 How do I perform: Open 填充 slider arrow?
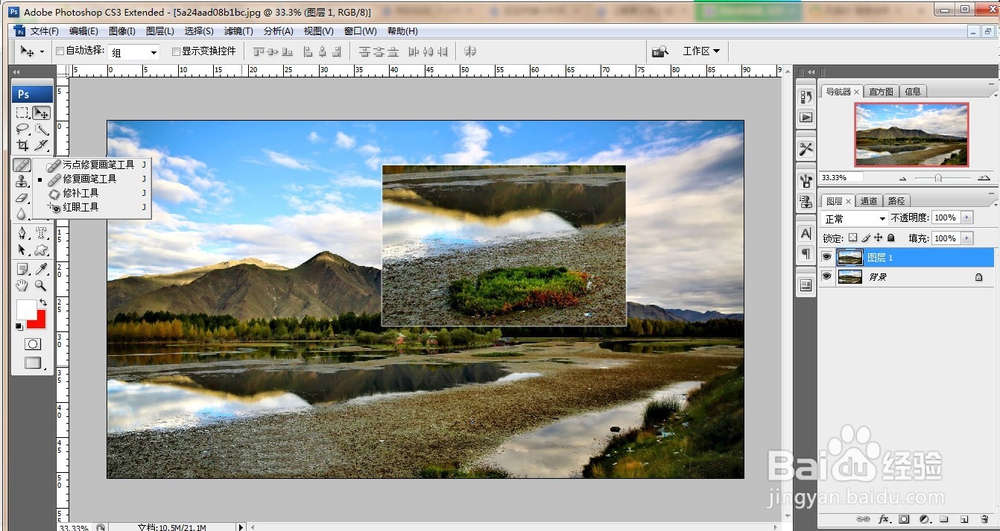point(967,238)
